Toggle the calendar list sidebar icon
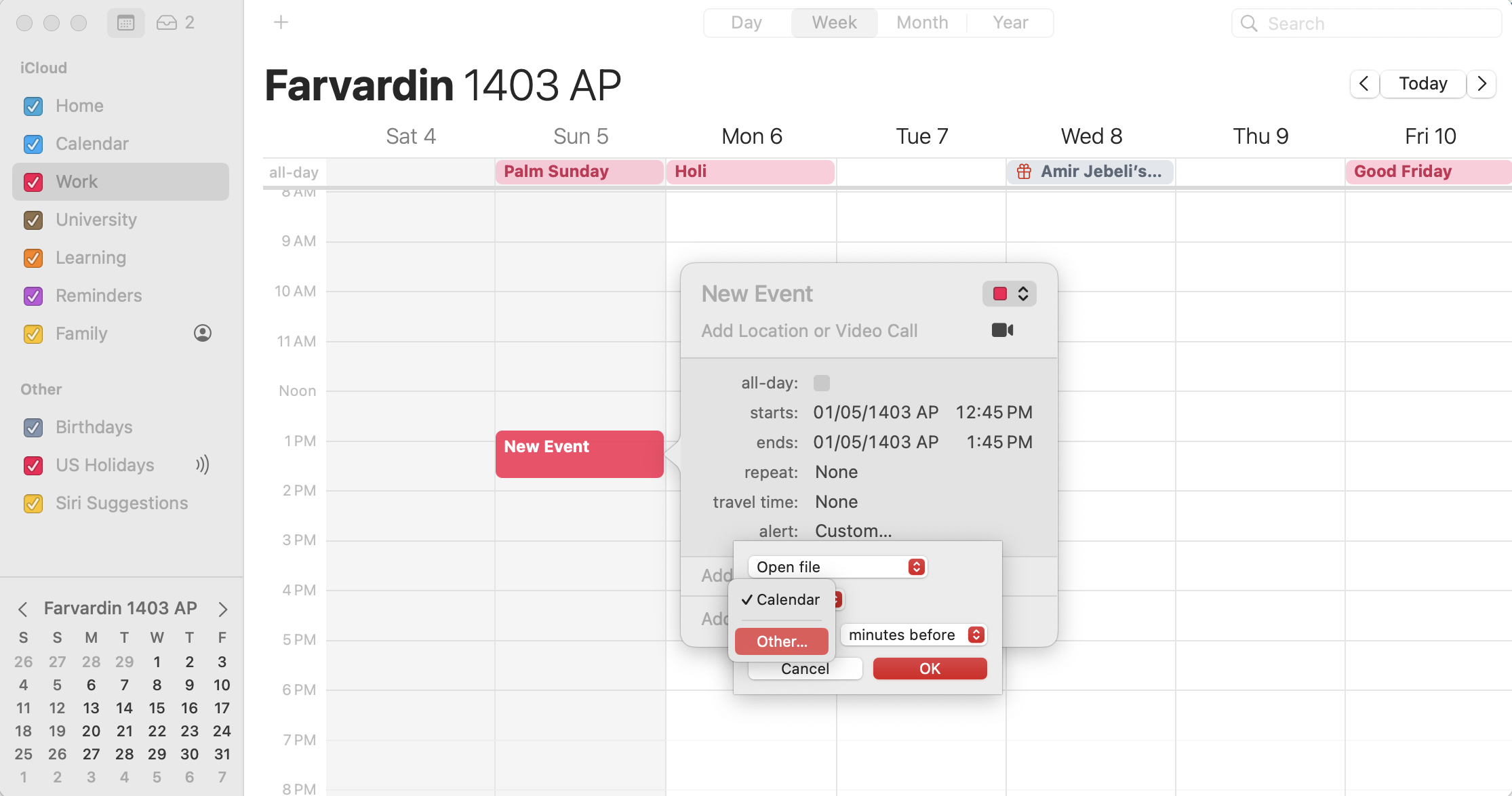Screen dimensions: 1512x796 click(126, 23)
